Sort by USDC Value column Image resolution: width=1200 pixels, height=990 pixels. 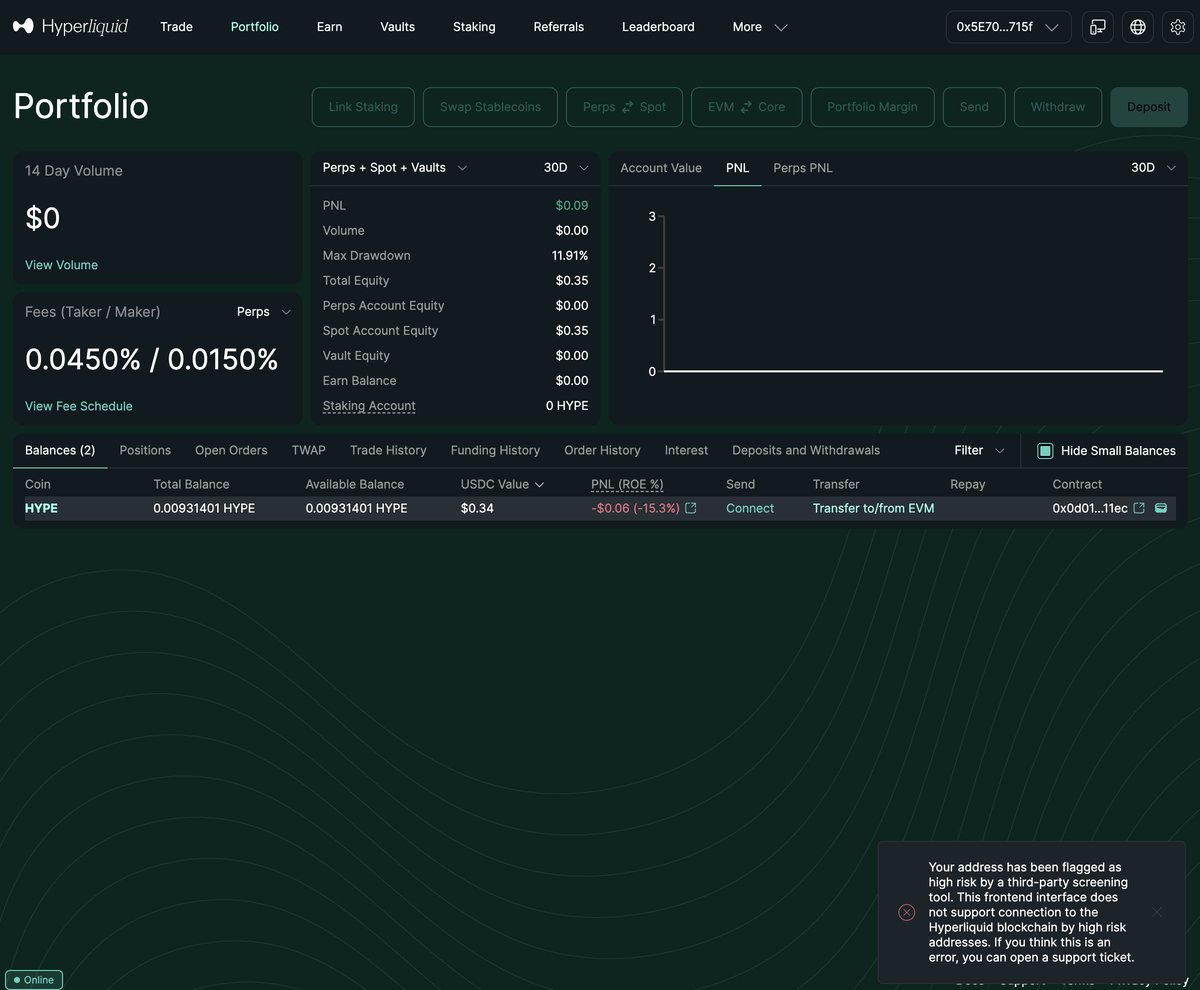pos(502,484)
